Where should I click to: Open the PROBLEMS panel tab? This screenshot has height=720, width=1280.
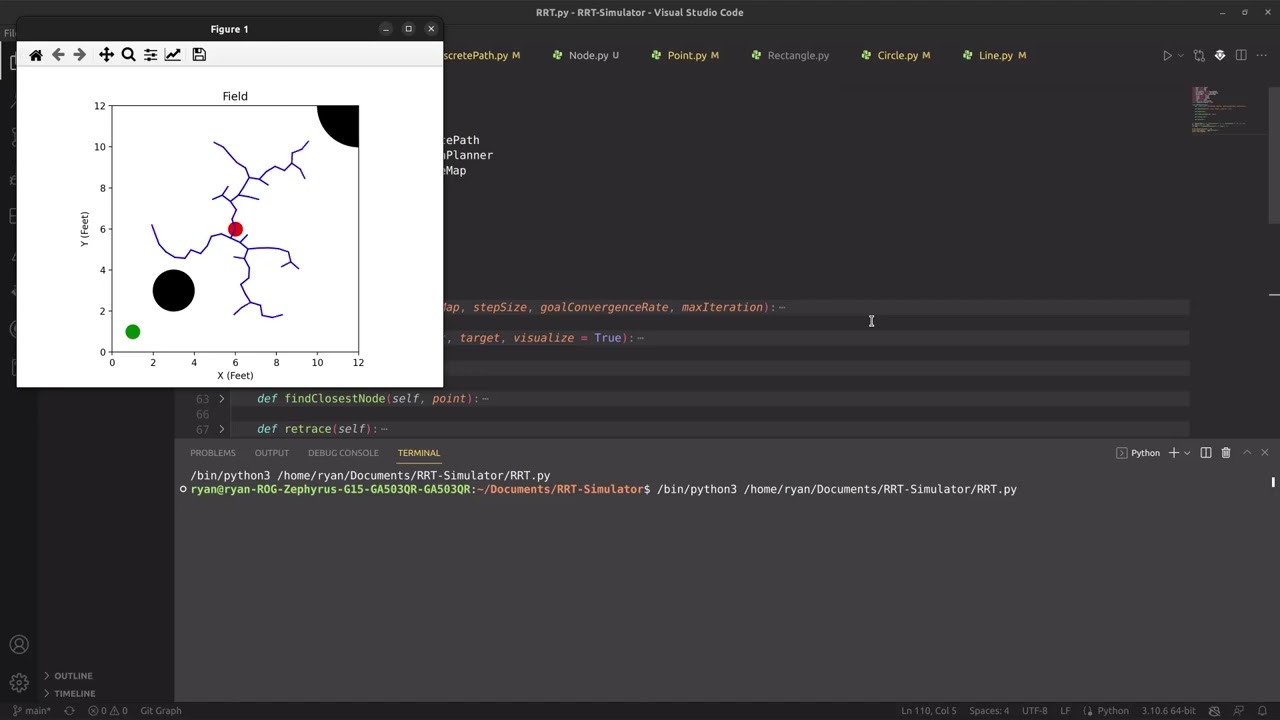213,453
